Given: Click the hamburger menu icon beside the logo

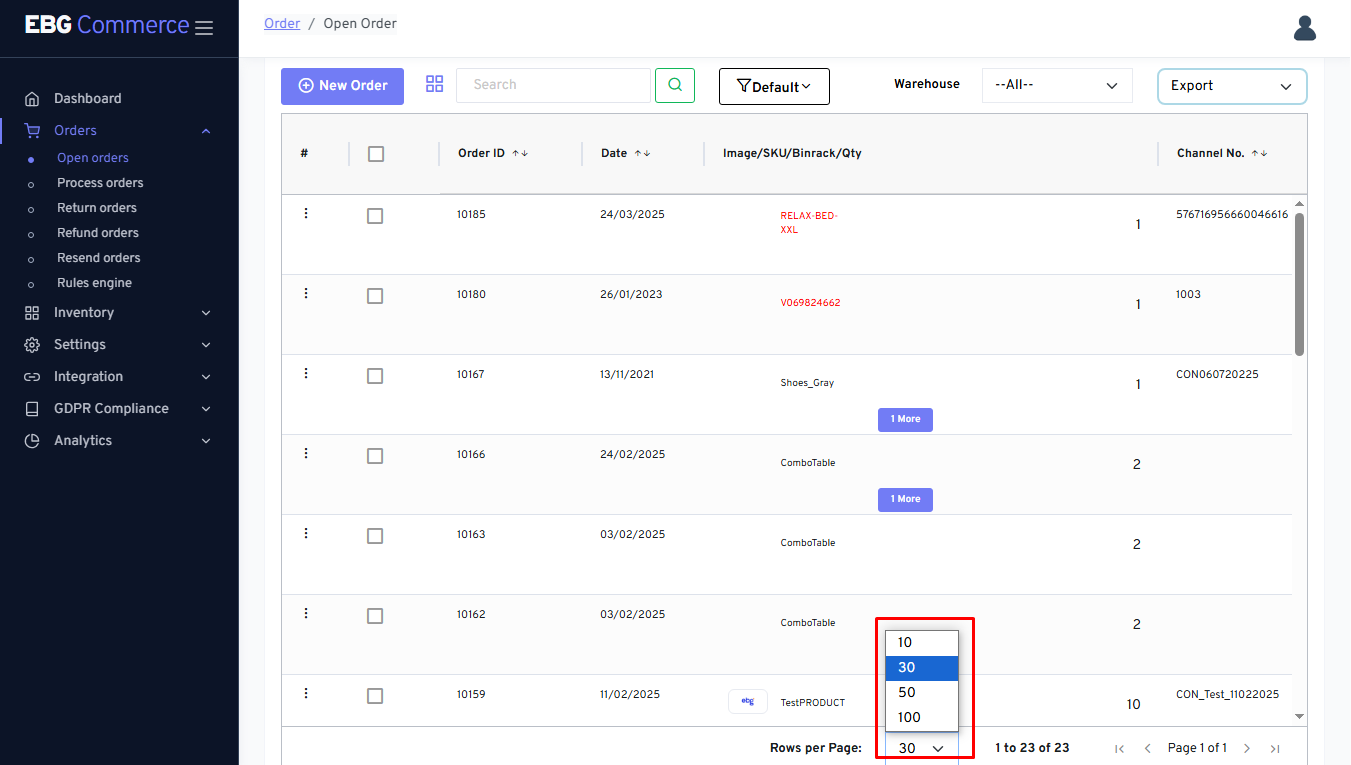Looking at the screenshot, I should [x=204, y=28].
